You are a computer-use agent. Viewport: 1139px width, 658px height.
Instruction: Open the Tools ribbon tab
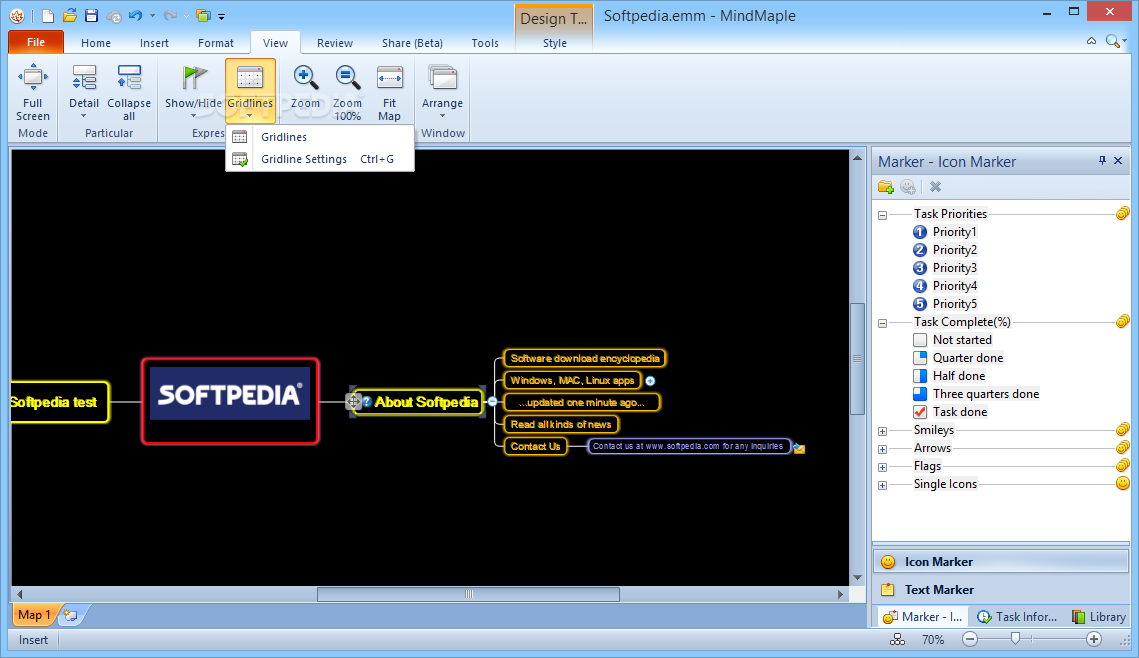[x=485, y=43]
